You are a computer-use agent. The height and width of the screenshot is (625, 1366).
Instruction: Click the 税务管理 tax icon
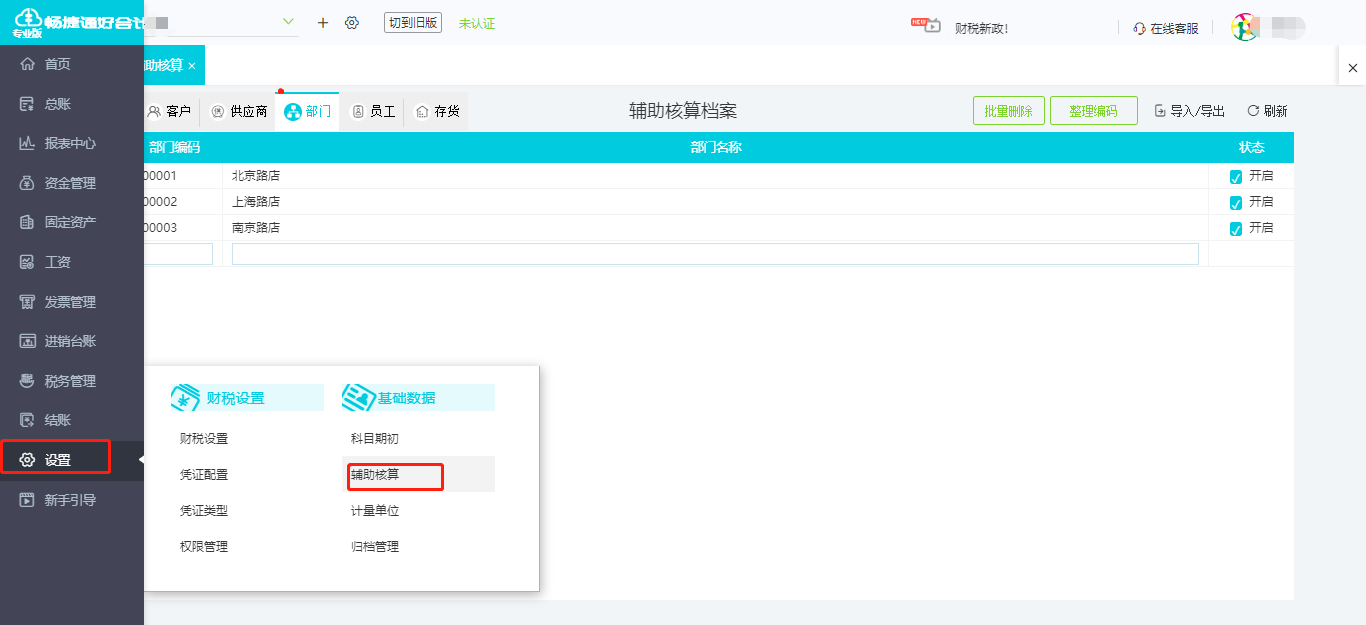tap(27, 381)
